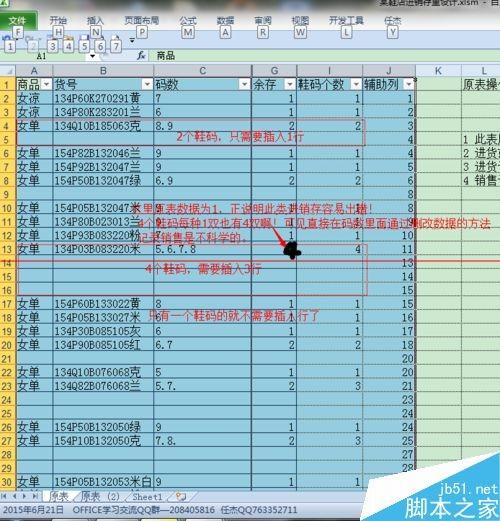Screen dimensions: 500x521
Task: Click the select-all corner of the grid
Action: click(8, 71)
